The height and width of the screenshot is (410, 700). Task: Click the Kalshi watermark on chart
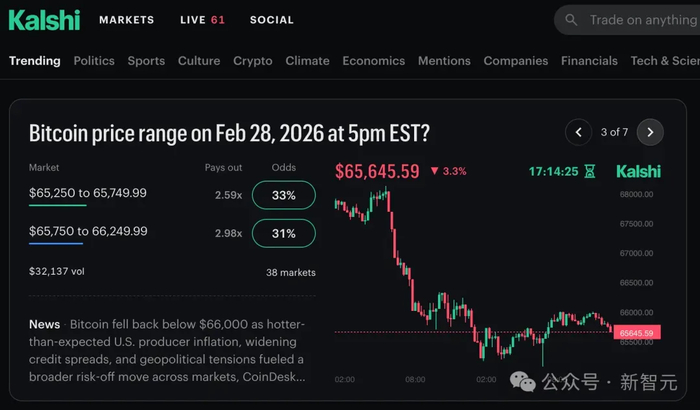coord(638,172)
